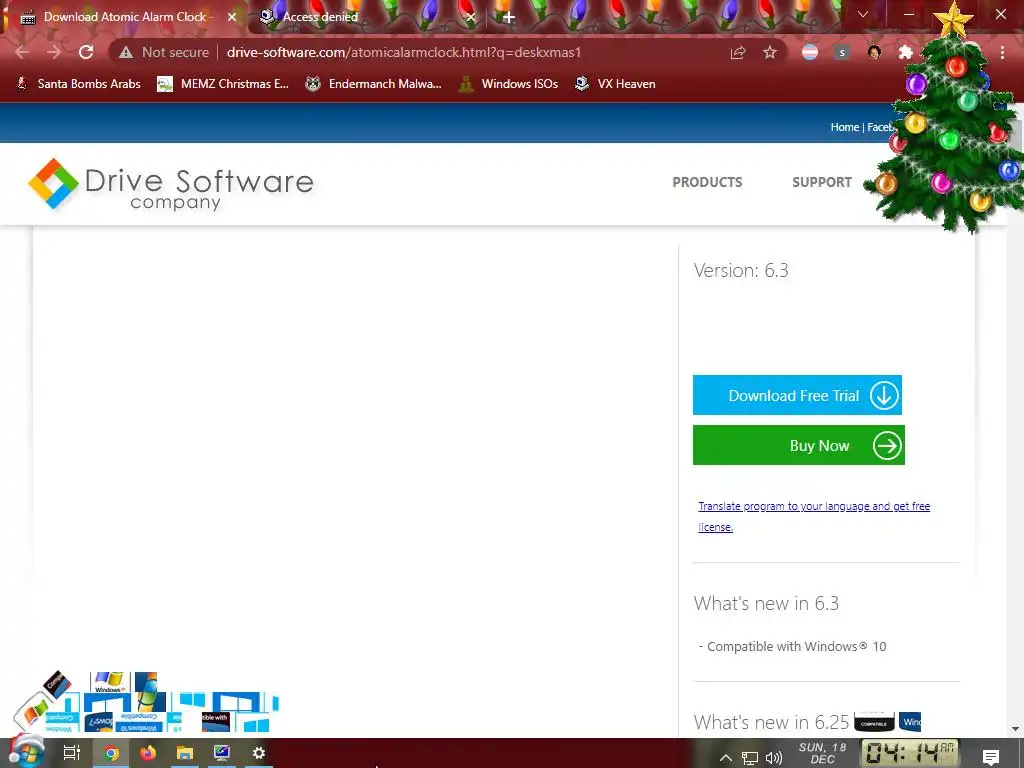Open the VX Heaven bookmark
Screen dimensions: 1024x768
(615, 84)
